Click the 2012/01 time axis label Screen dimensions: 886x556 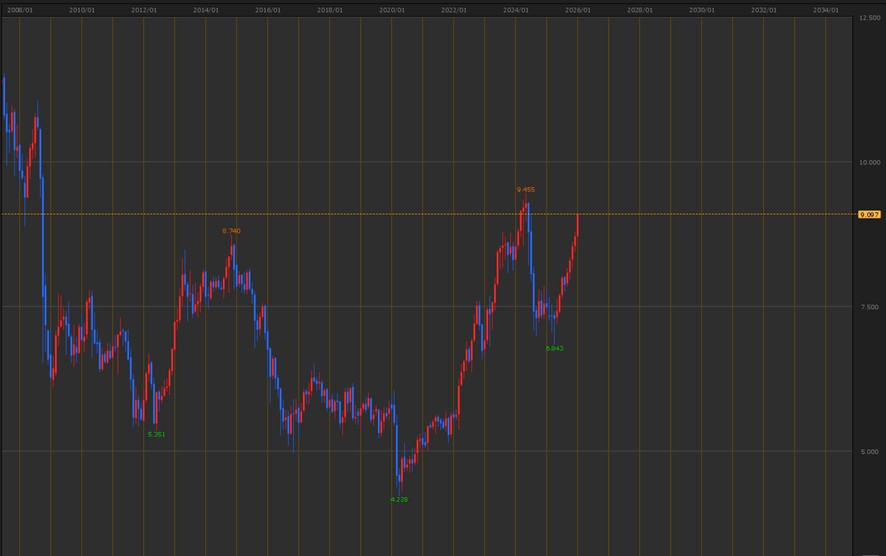[144, 9]
